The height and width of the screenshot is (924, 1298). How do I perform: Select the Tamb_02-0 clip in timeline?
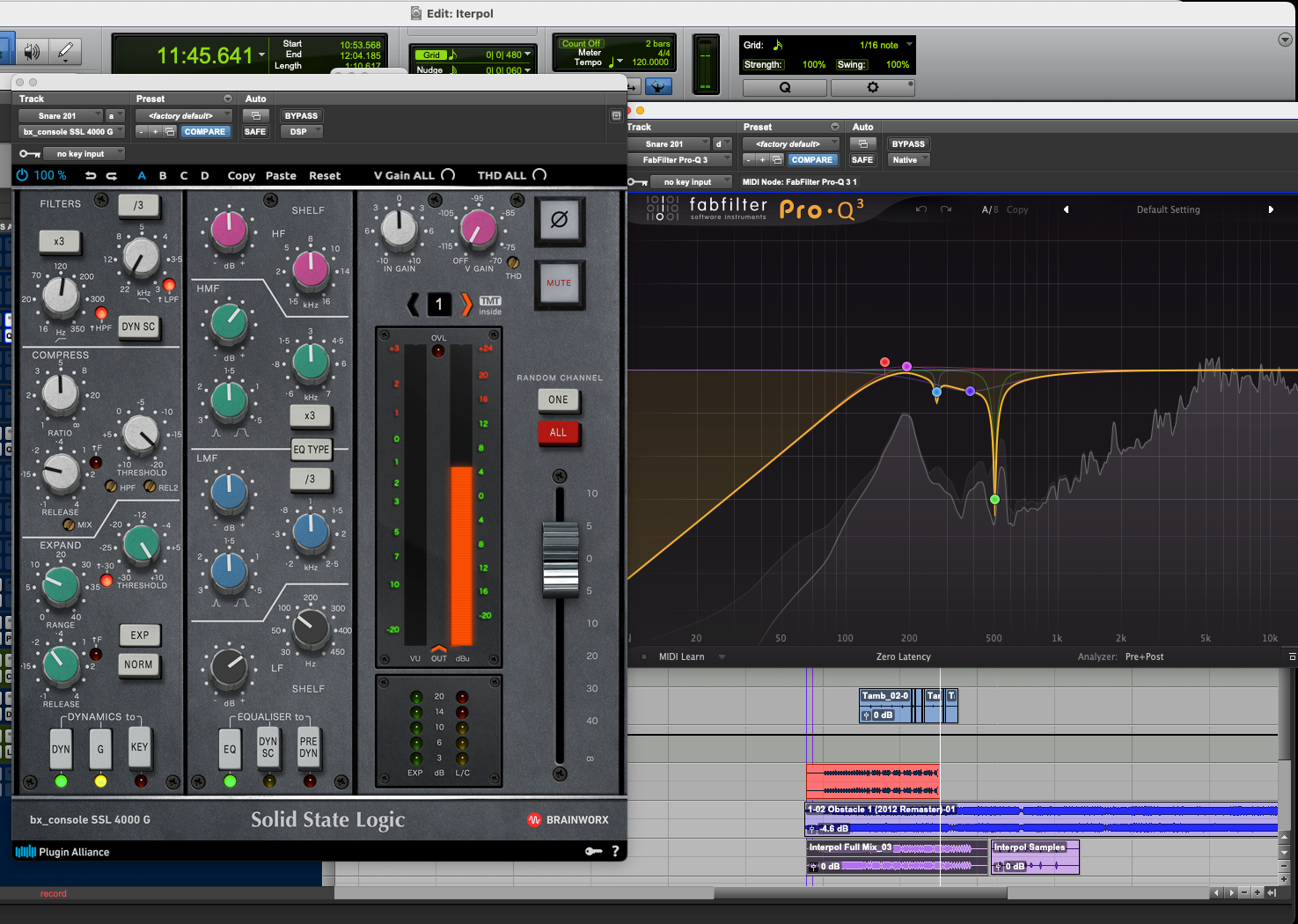point(885,706)
